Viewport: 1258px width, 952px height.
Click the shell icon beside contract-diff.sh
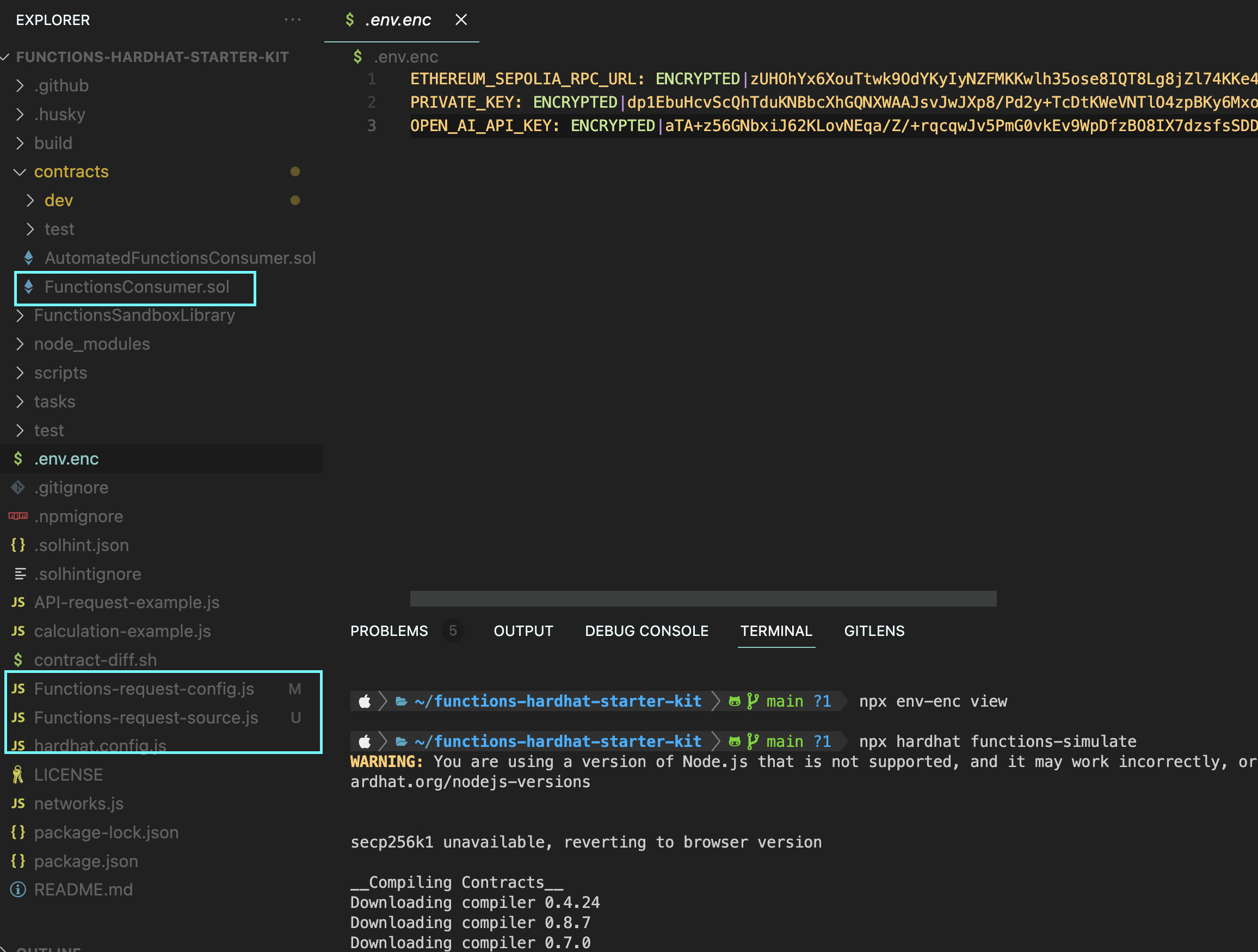pos(17,660)
